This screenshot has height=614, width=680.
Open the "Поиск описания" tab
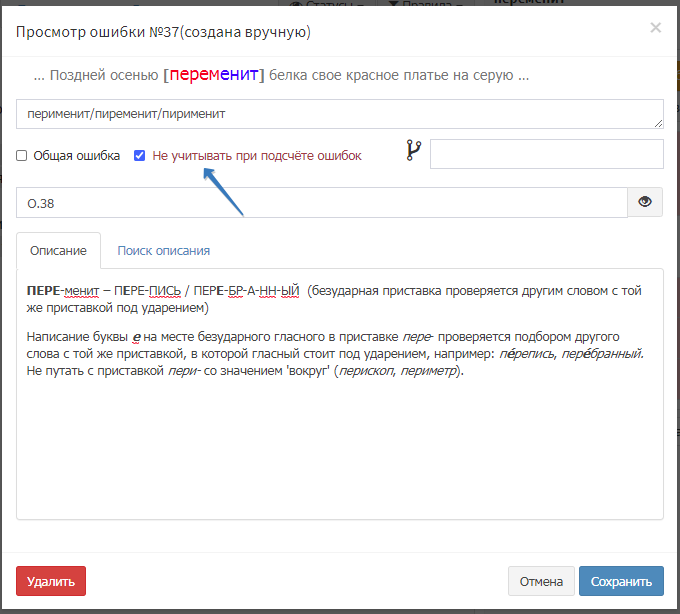coord(163,251)
